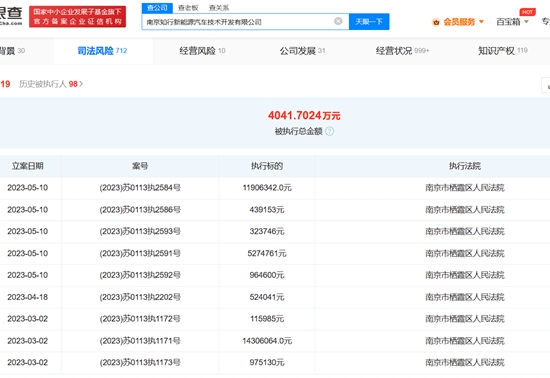Open the 经营状况 999+ tab
This screenshot has width=550, height=378.
click(402, 51)
